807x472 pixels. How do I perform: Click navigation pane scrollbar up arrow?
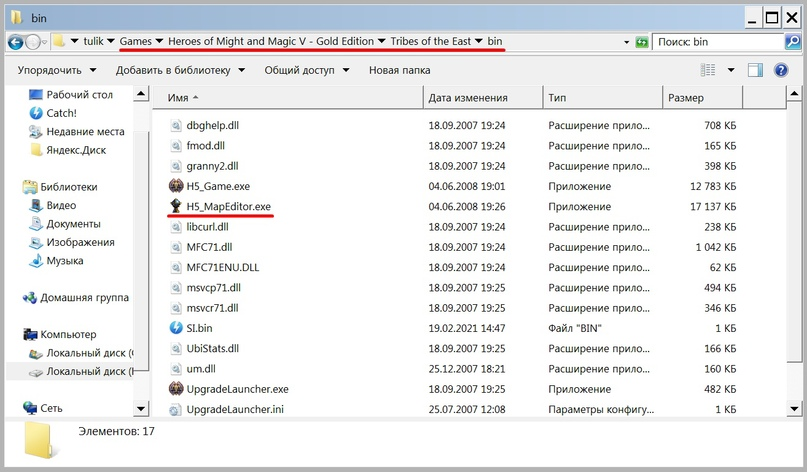(141, 94)
